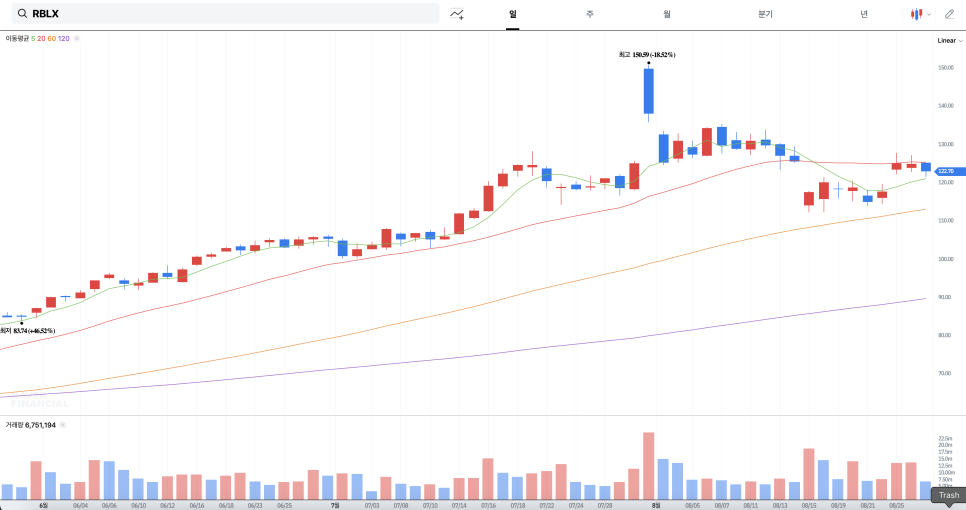Open the add-indicator line chart icon
This screenshot has height=510, width=966.
tap(457, 14)
